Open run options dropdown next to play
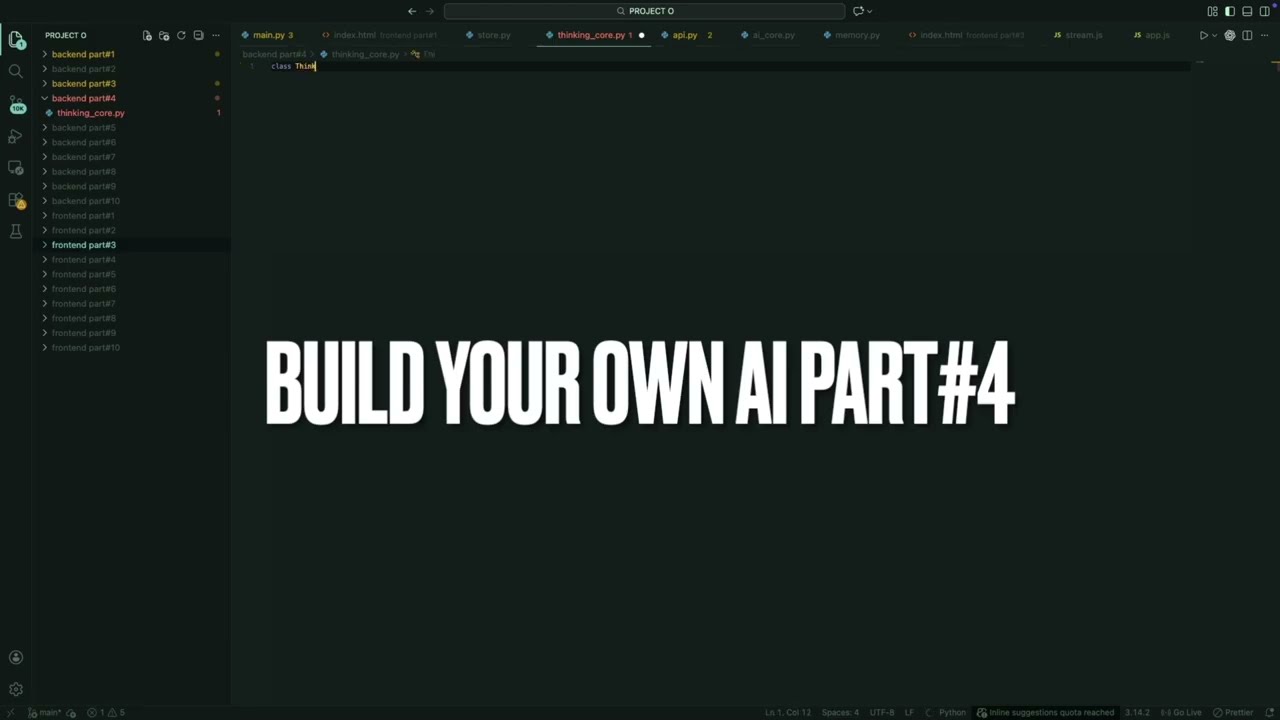This screenshot has height=720, width=1280. [x=1214, y=35]
